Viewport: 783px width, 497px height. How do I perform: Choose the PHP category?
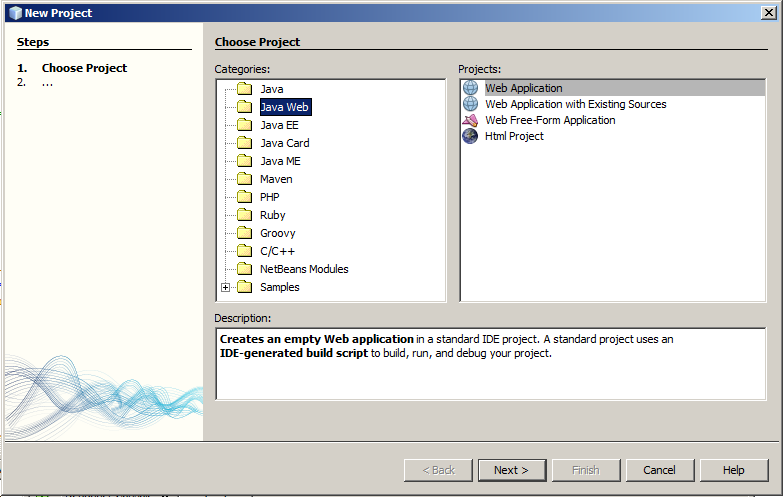click(x=269, y=197)
